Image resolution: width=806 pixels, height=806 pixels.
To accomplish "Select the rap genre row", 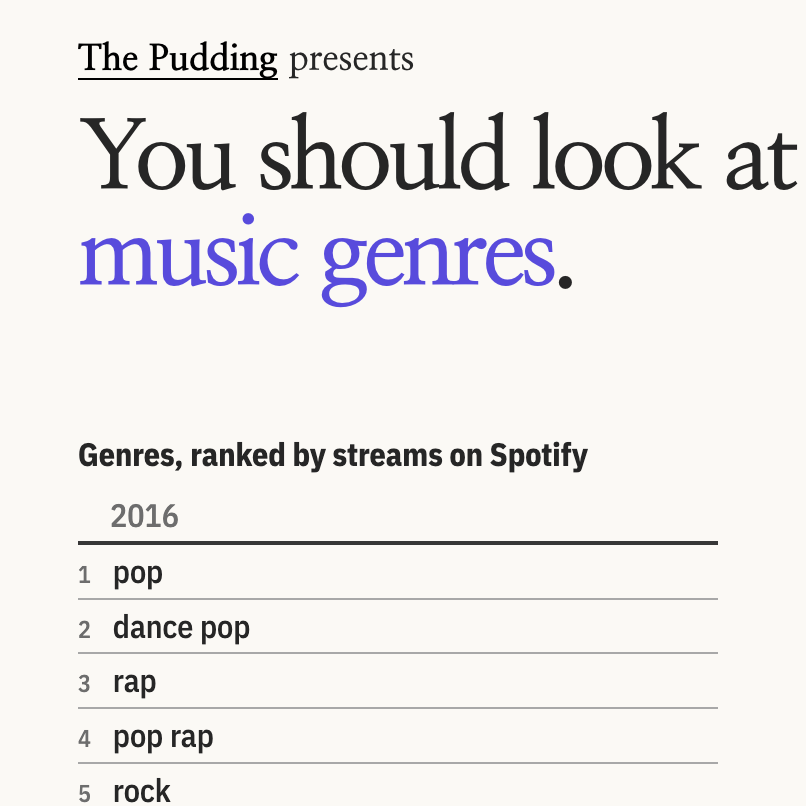I will tap(398, 682).
